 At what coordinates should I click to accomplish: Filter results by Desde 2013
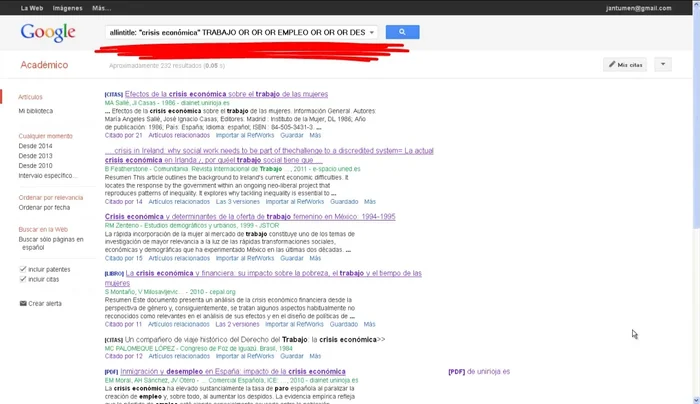(35, 156)
